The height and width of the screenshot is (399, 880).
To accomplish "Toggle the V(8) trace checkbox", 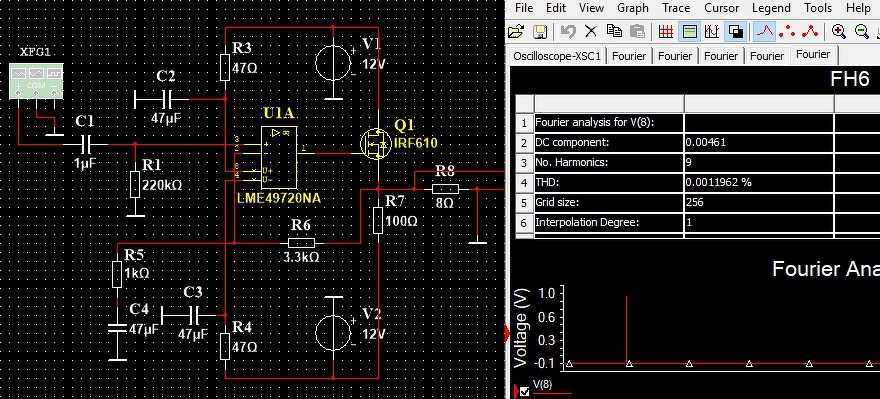I will [x=524, y=391].
